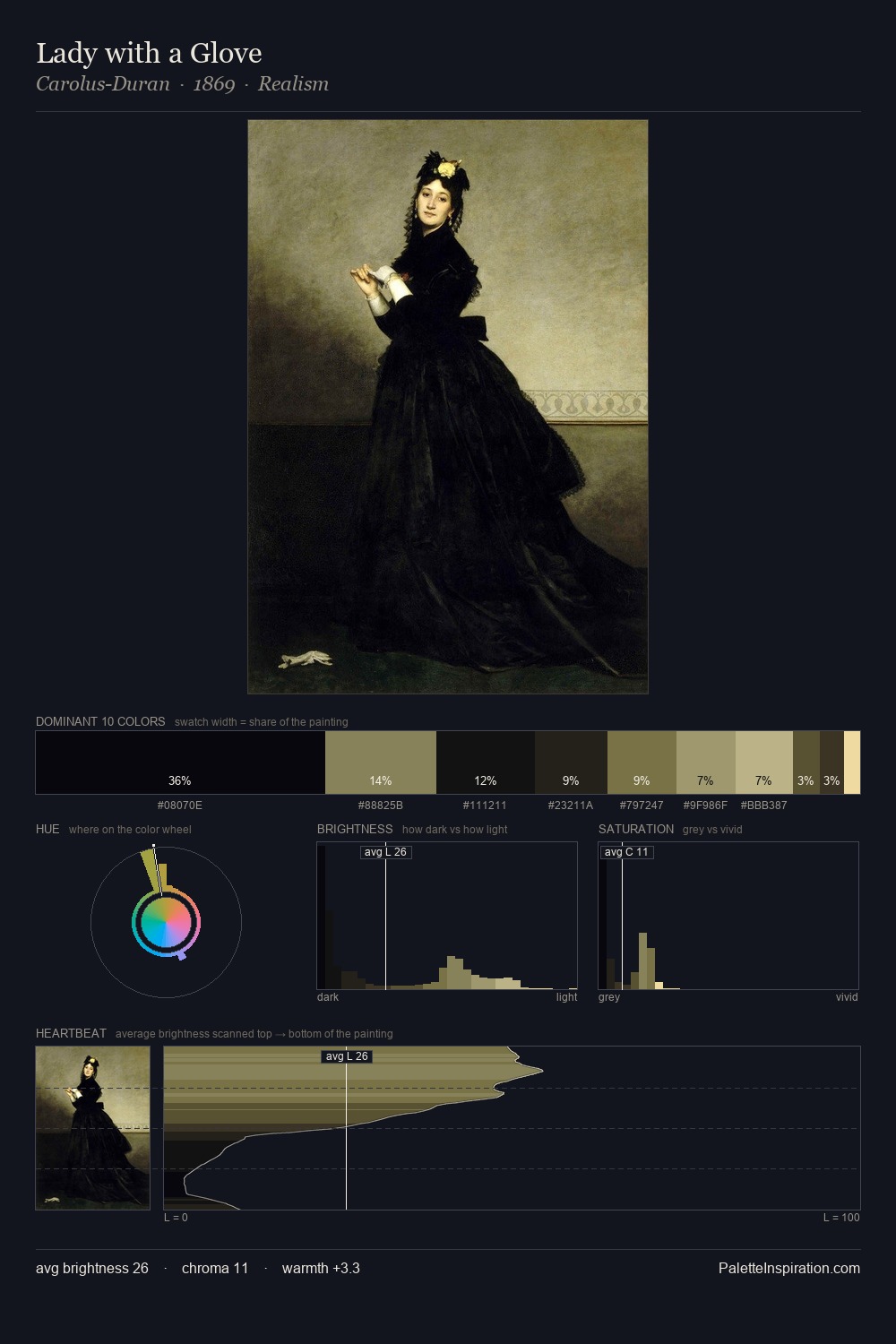The height and width of the screenshot is (1344, 896).
Task: Click the title Lady with a Glove
Action: coord(149,53)
